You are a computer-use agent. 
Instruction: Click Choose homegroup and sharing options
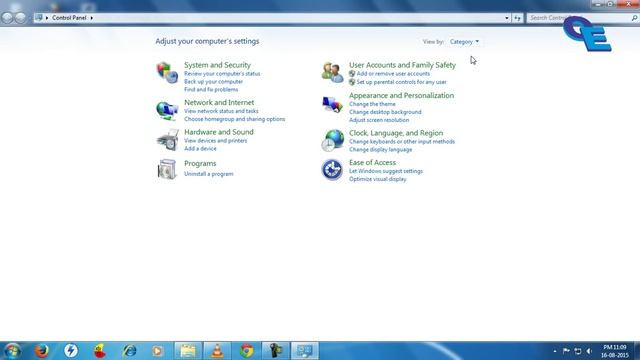coord(235,119)
